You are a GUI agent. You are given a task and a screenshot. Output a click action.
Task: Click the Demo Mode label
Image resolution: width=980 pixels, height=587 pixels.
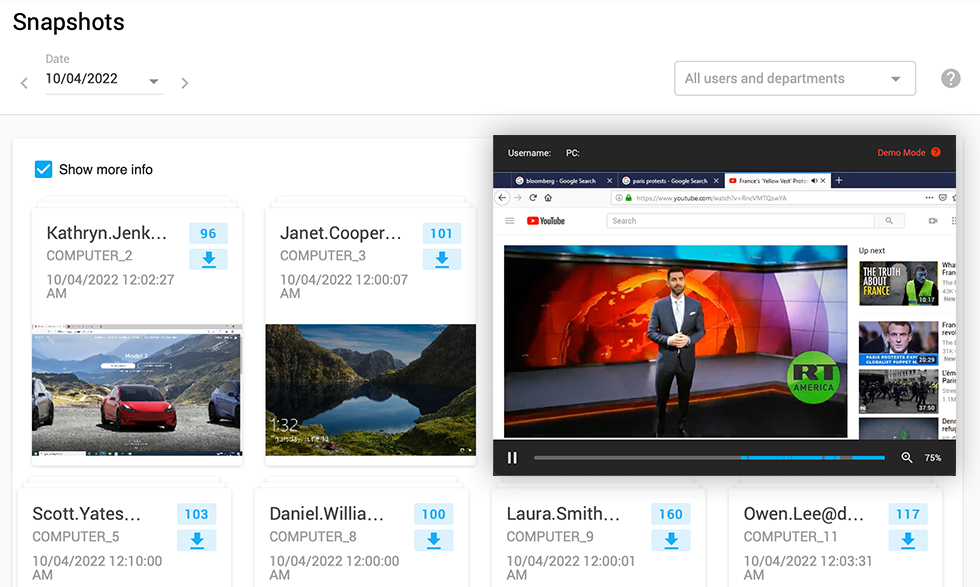(901, 153)
